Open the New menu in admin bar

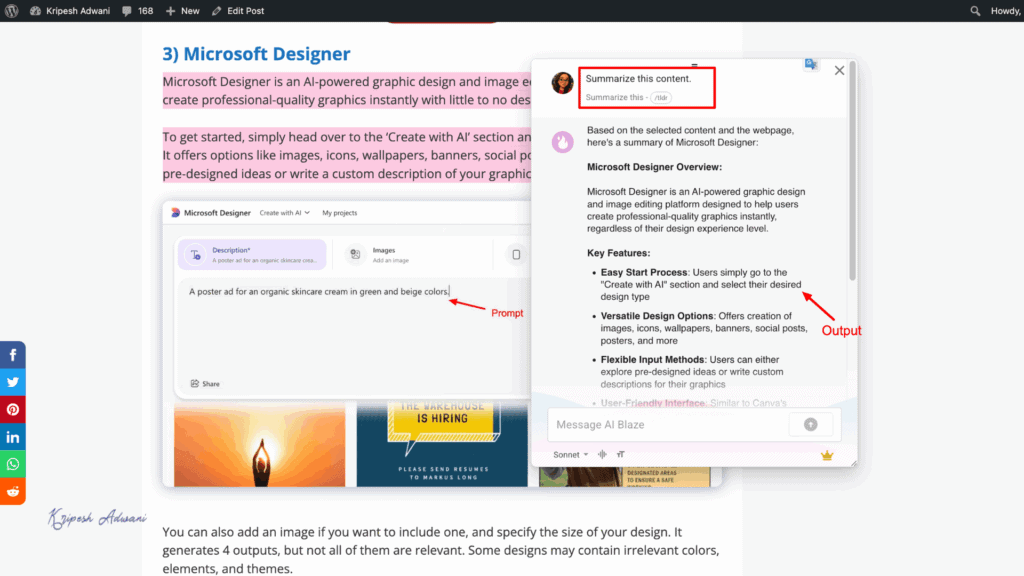(182, 10)
